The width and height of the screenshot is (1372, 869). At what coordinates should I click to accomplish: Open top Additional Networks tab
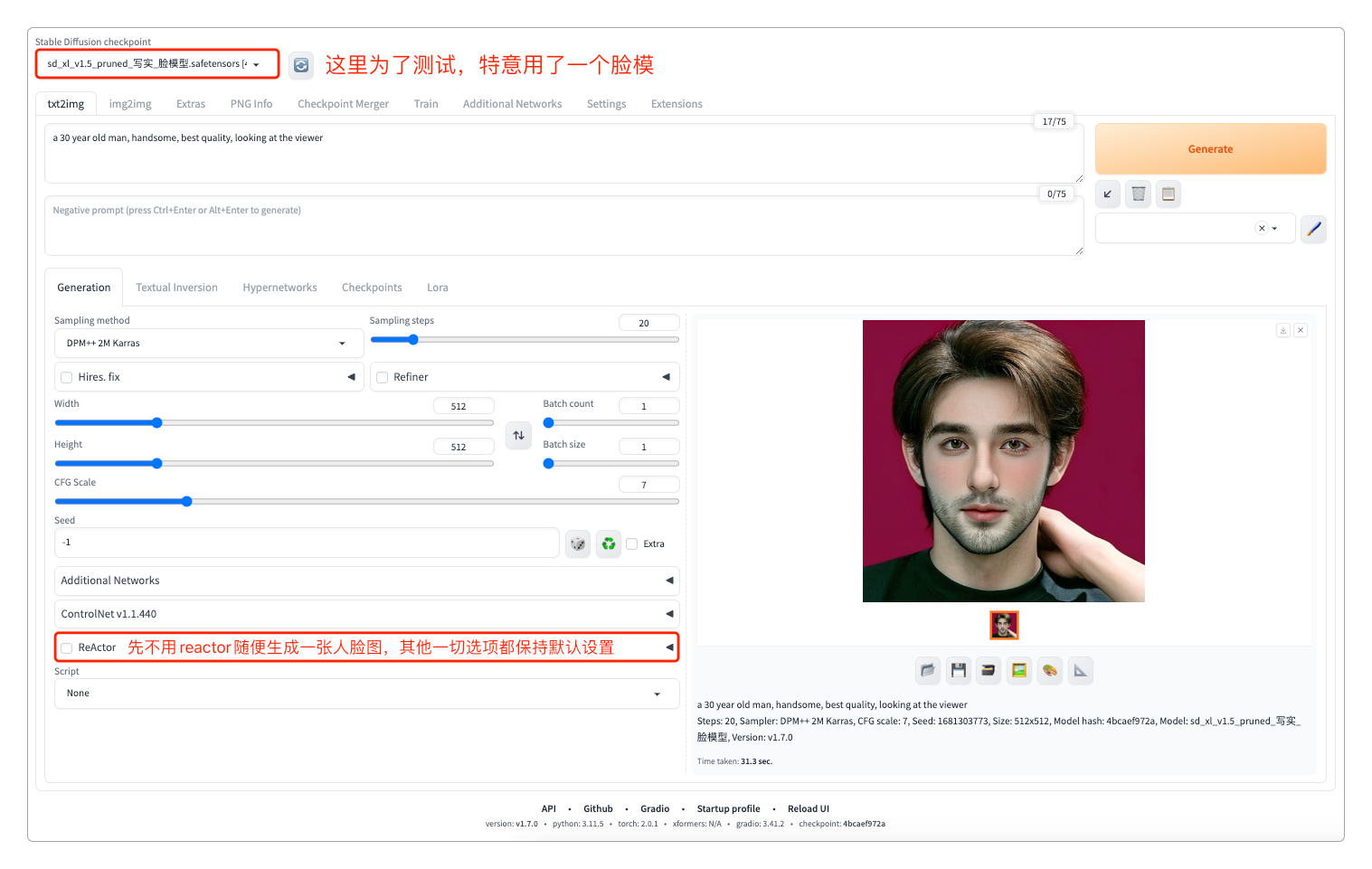(513, 104)
